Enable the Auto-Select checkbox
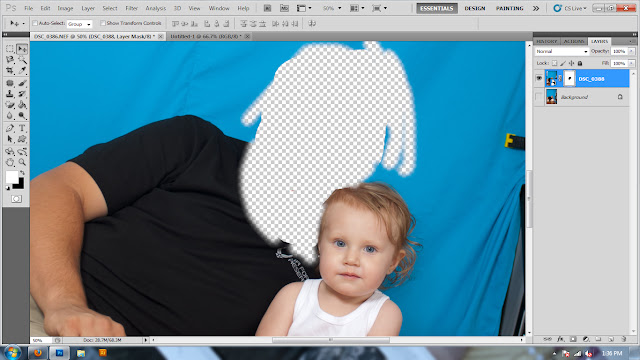The image size is (640, 360). click(x=35, y=23)
